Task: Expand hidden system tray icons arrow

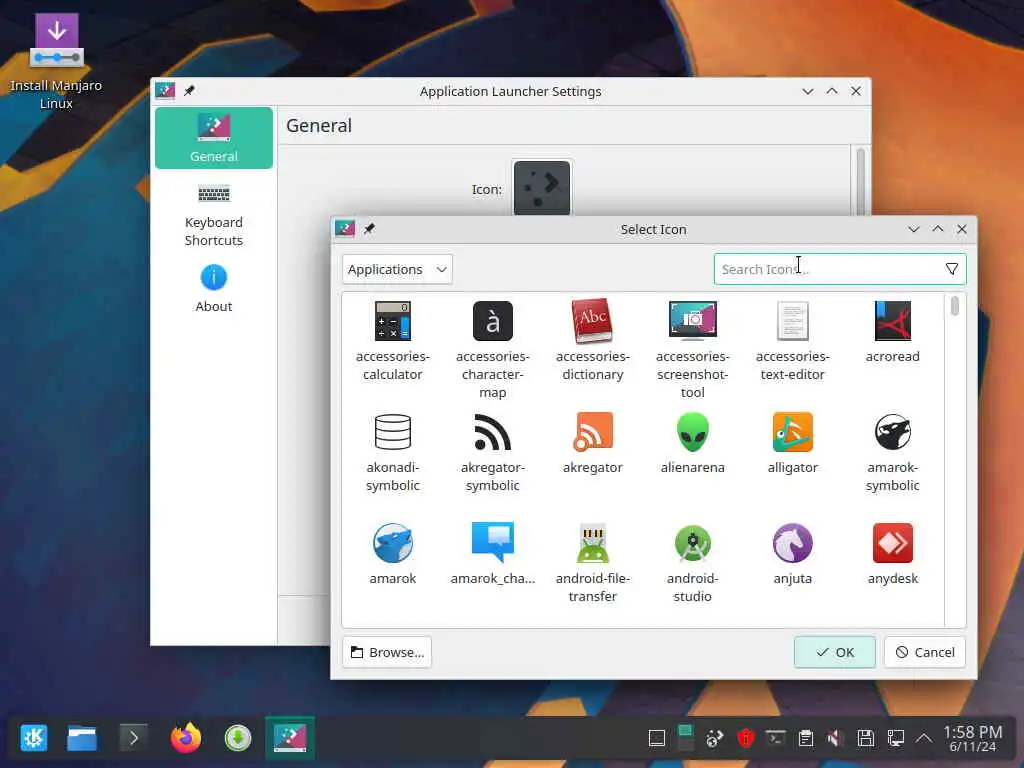Action: [923, 738]
